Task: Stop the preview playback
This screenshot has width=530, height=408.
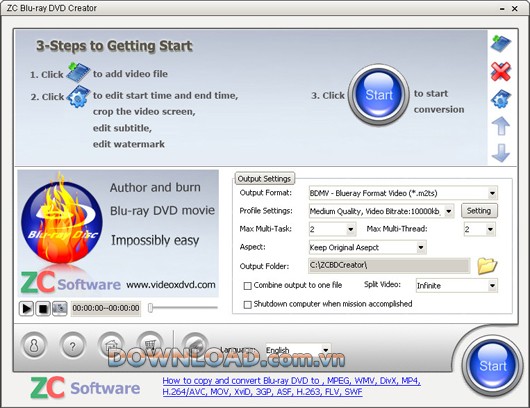Action: 43,308
